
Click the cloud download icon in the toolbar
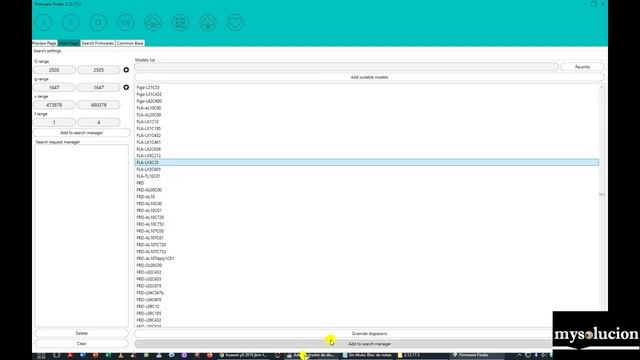click(208, 22)
